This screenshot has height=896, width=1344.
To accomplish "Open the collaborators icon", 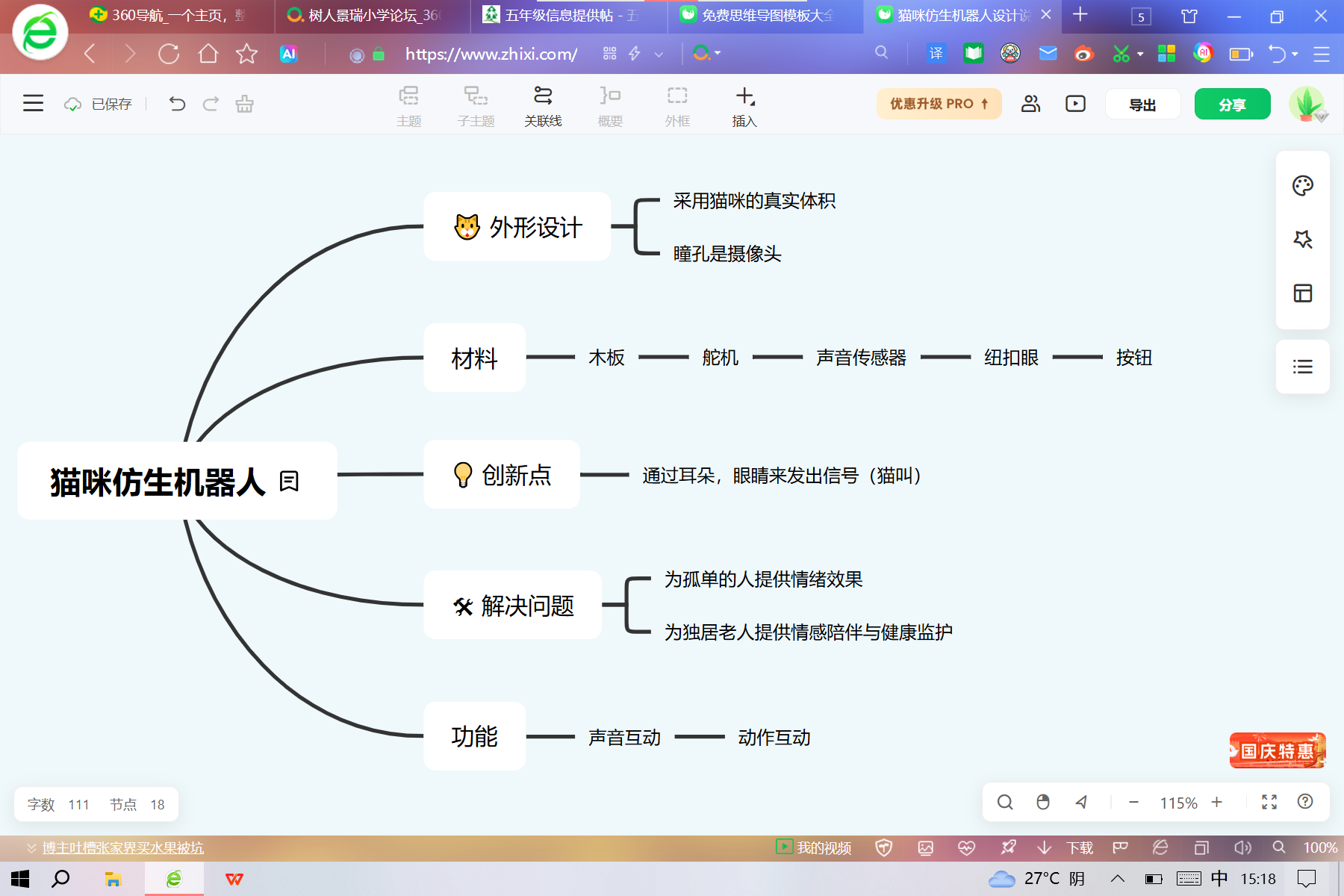I will click(1031, 104).
